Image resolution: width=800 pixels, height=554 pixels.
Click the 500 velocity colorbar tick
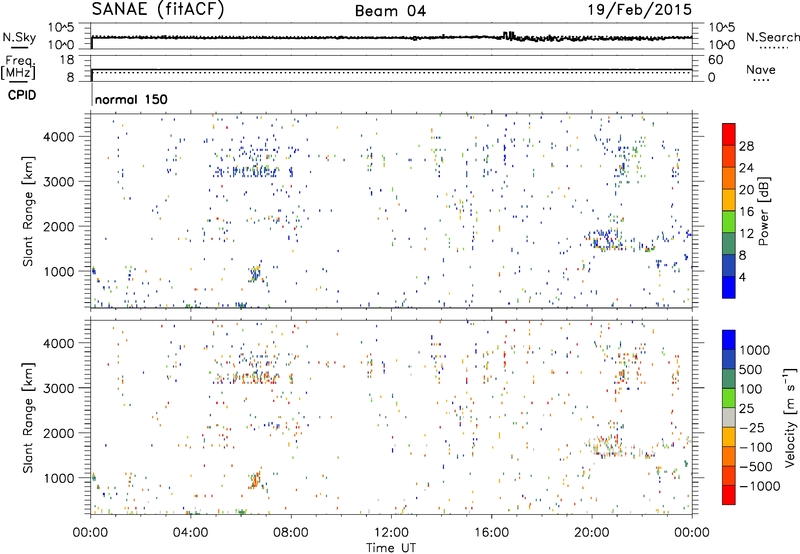(x=751, y=369)
